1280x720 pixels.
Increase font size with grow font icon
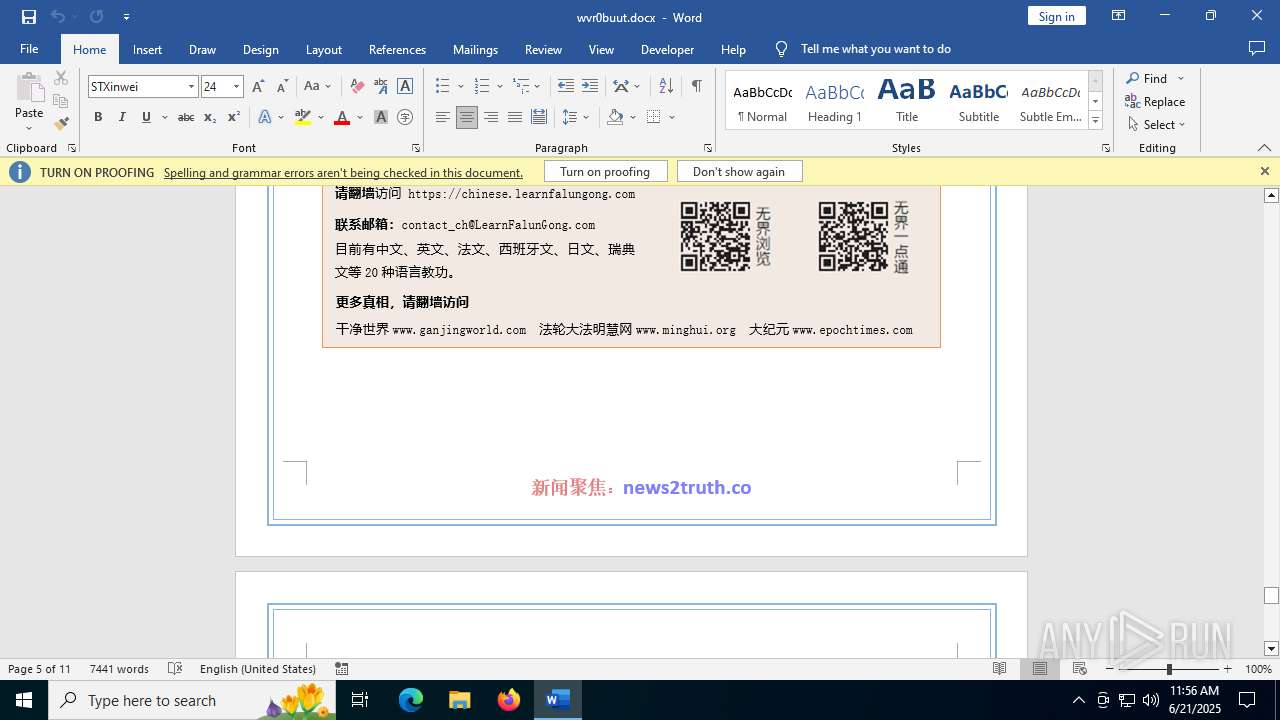point(259,87)
